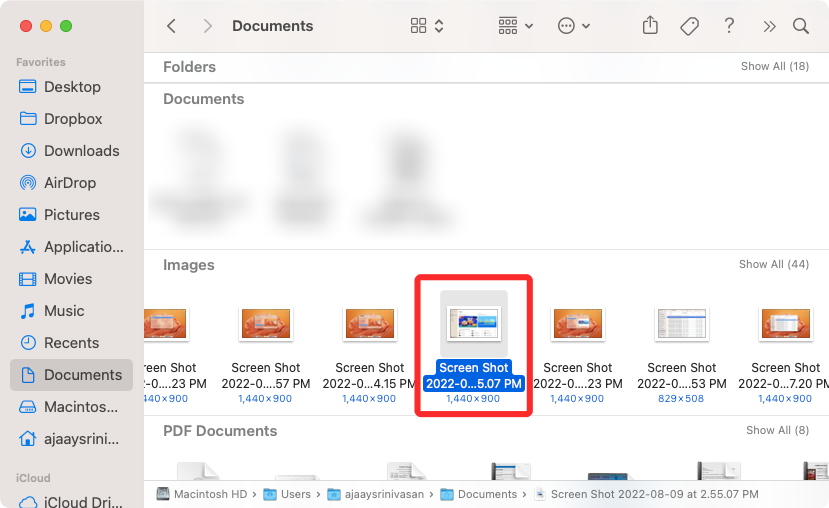829x508 pixels.
Task: Click the Edit Tags icon
Action: click(689, 26)
